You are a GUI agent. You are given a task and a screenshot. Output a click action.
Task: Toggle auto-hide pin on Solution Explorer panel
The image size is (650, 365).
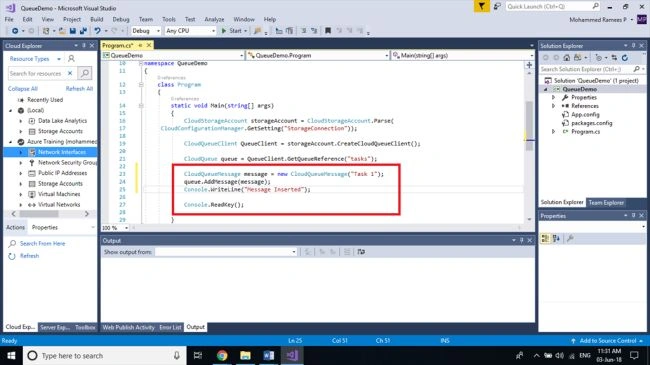(633, 45)
